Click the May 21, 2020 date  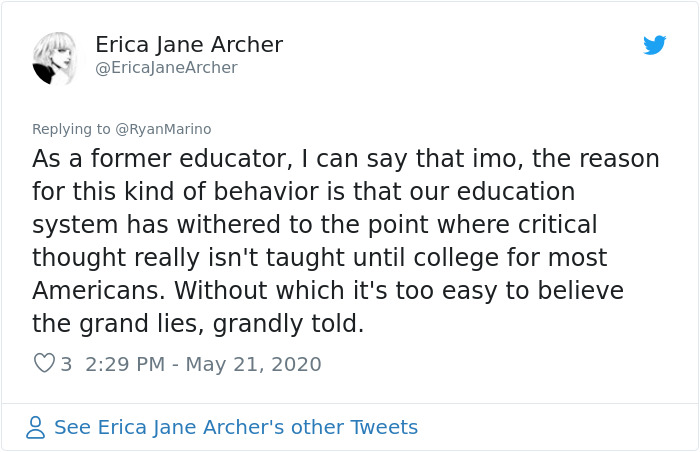click(x=253, y=364)
